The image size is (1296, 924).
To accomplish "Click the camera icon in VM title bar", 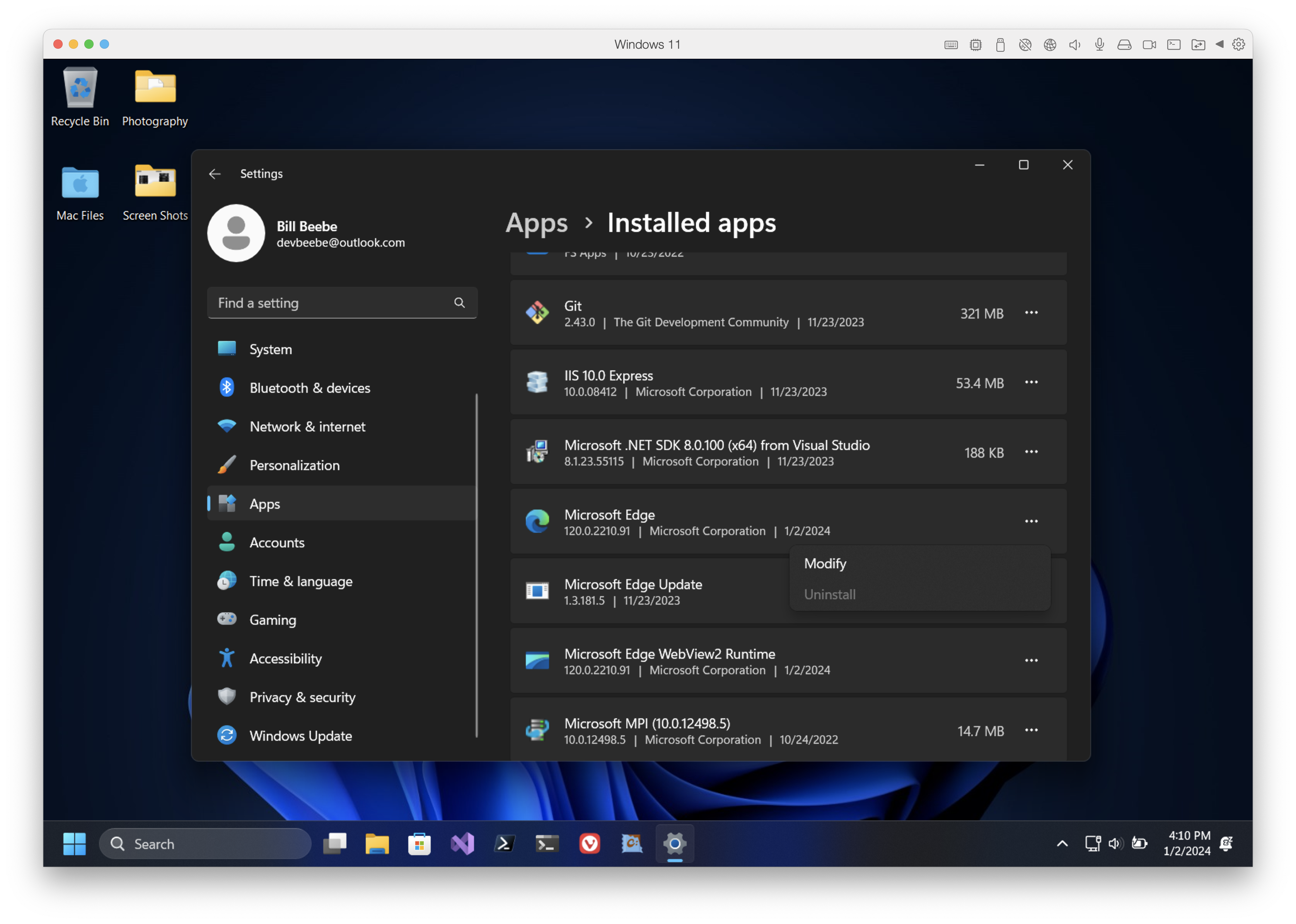I will [x=1149, y=44].
